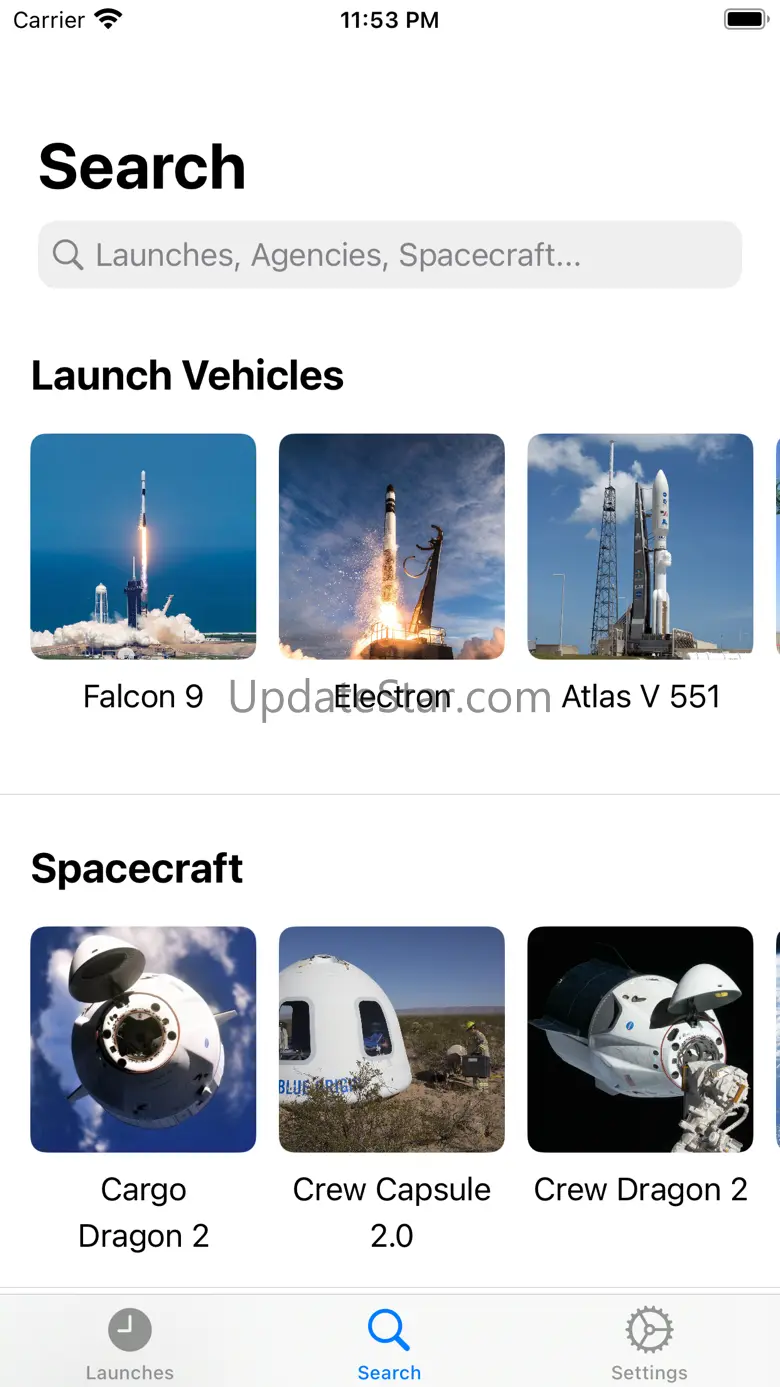Focus the Launches, Agencies, Spacecraft search field

click(390, 255)
